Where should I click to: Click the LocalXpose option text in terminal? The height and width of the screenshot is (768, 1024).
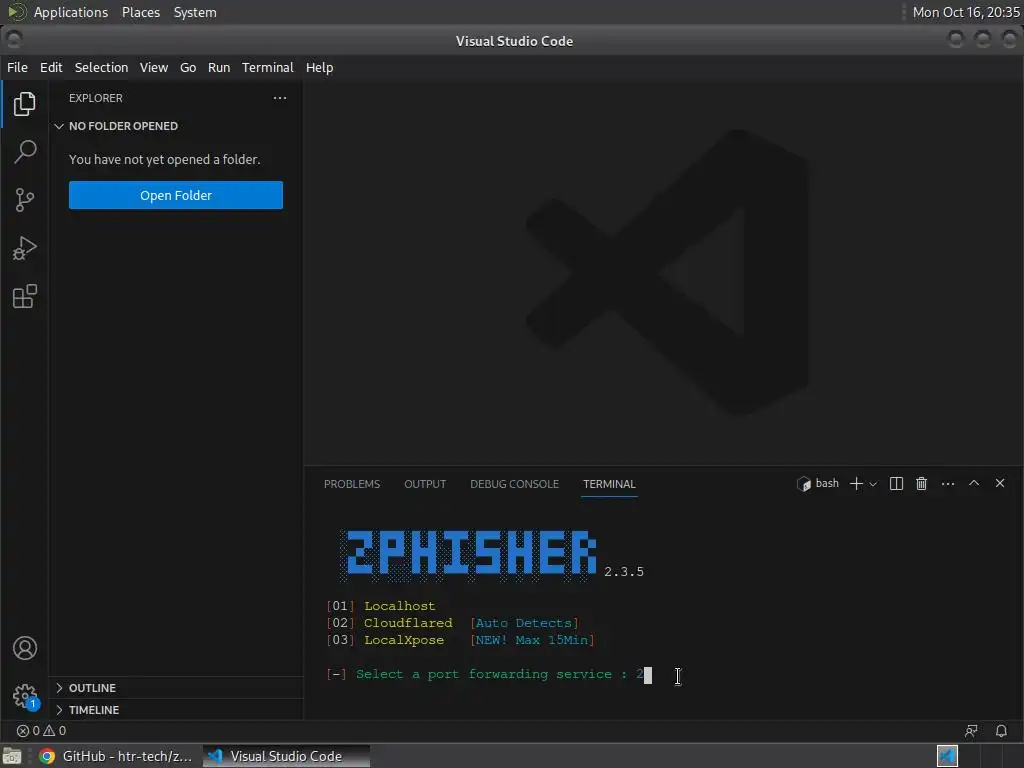404,640
